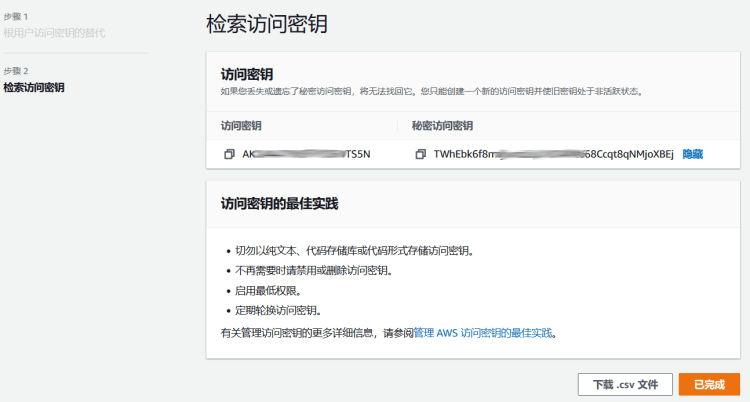This screenshot has width=750, height=402.
Task: Click the 访问密钥 panel heading
Action: (x=247, y=74)
